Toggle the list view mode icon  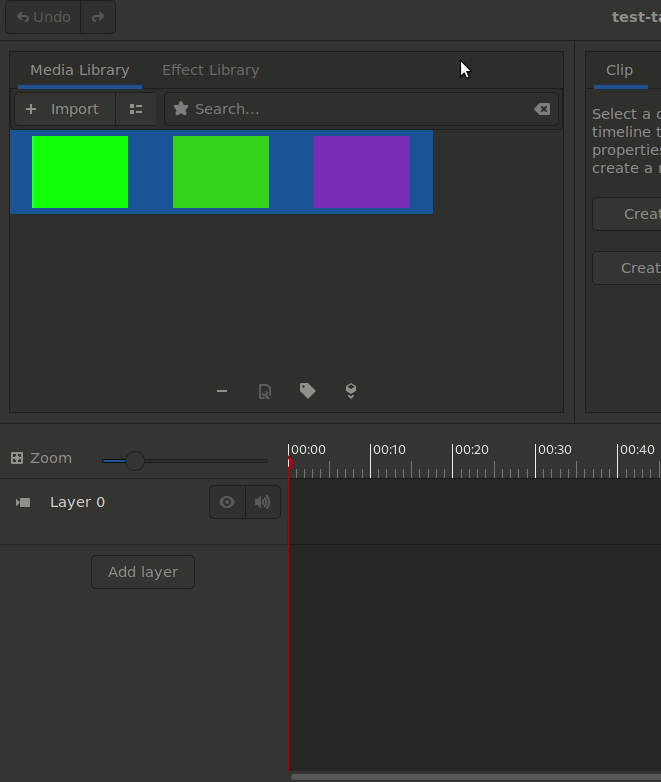point(136,109)
